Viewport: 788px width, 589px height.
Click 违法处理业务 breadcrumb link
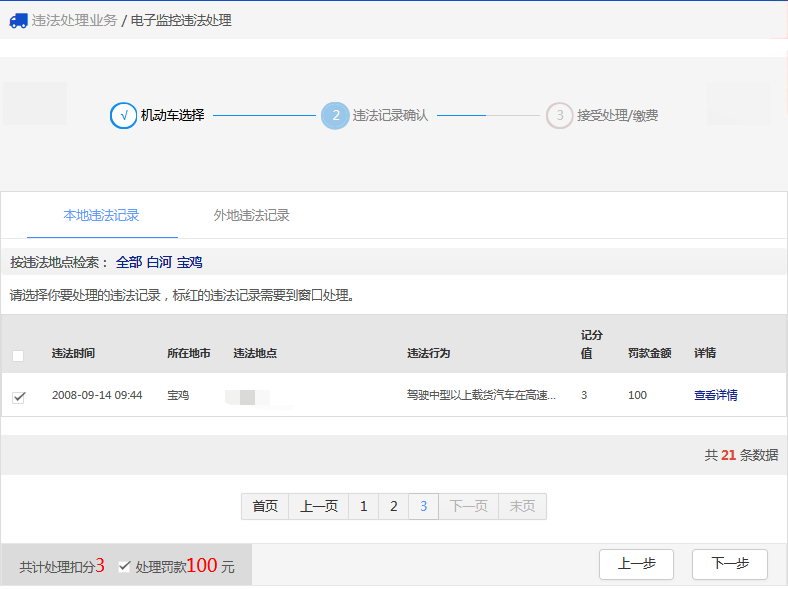(74, 20)
